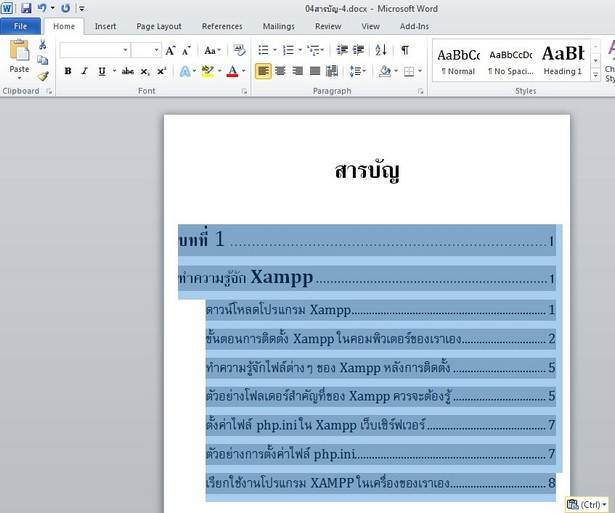The width and height of the screenshot is (615, 513).
Task: Switch to the Review tab
Action: [x=328, y=26]
